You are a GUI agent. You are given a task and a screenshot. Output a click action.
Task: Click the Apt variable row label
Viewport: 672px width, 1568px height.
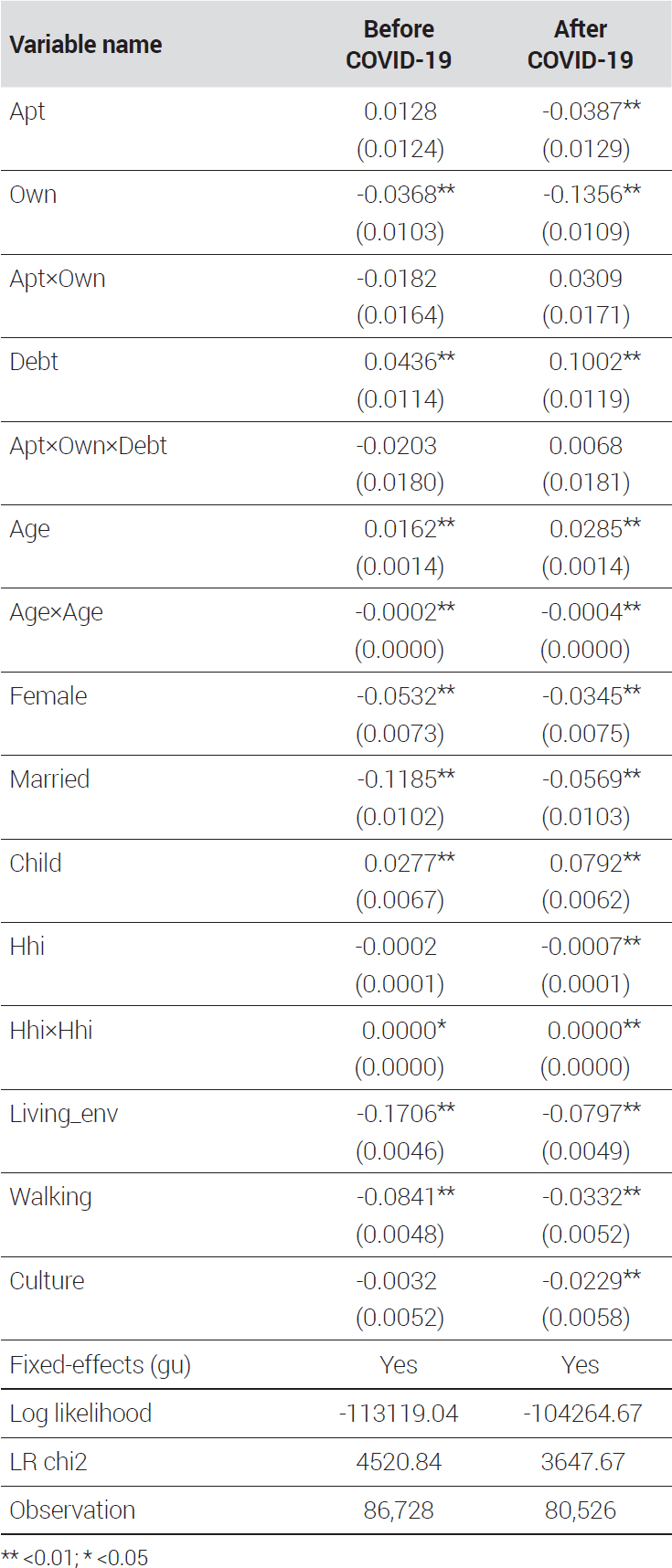pos(27,111)
